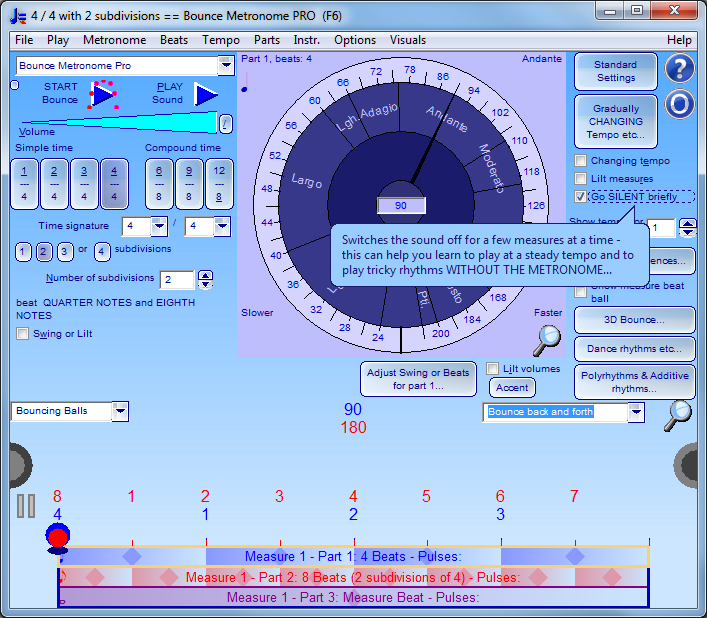
Task: Click the quarter note icon near Part 1
Action: pos(245,83)
